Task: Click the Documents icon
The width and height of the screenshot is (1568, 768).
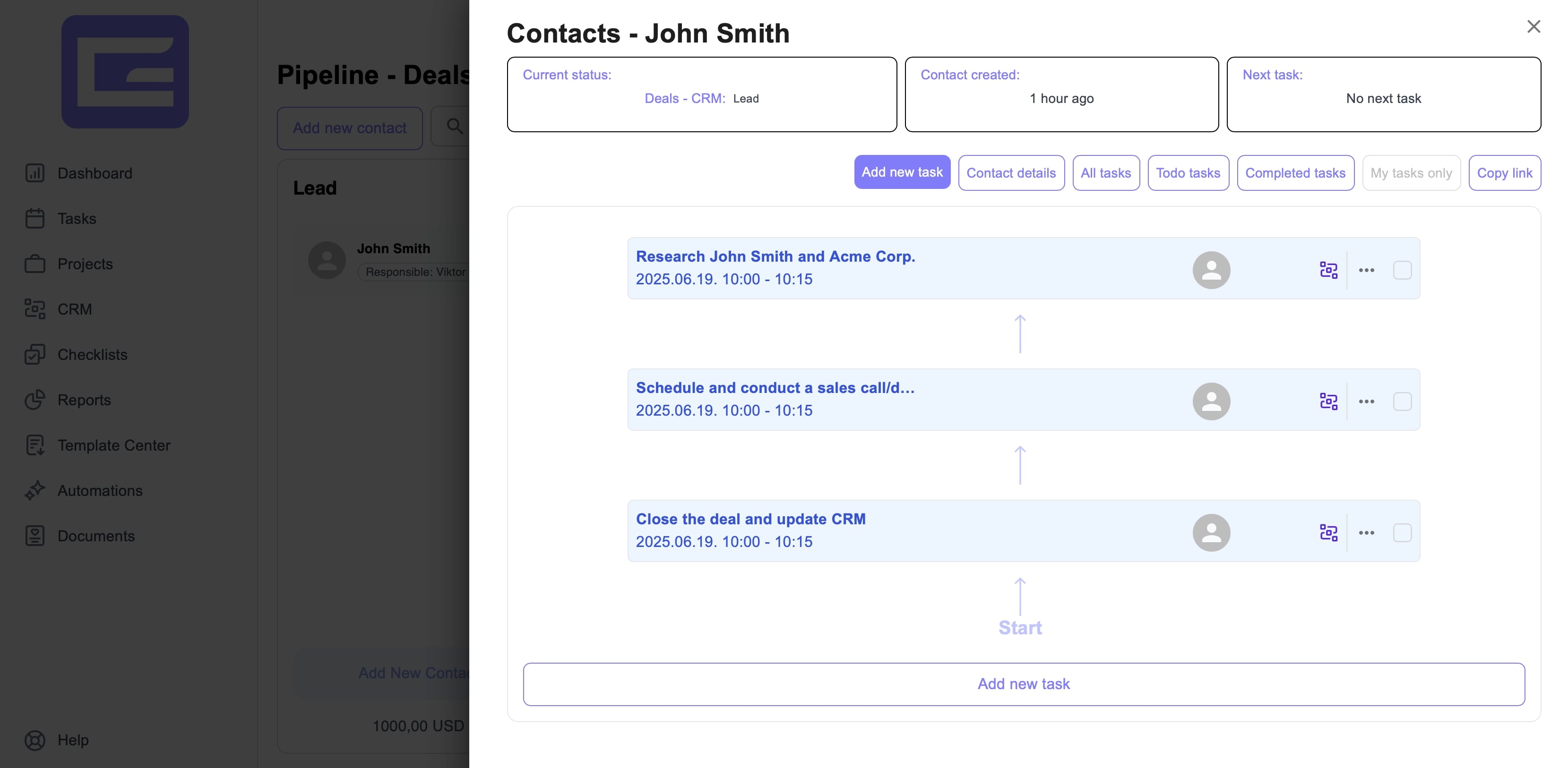Action: click(34, 536)
